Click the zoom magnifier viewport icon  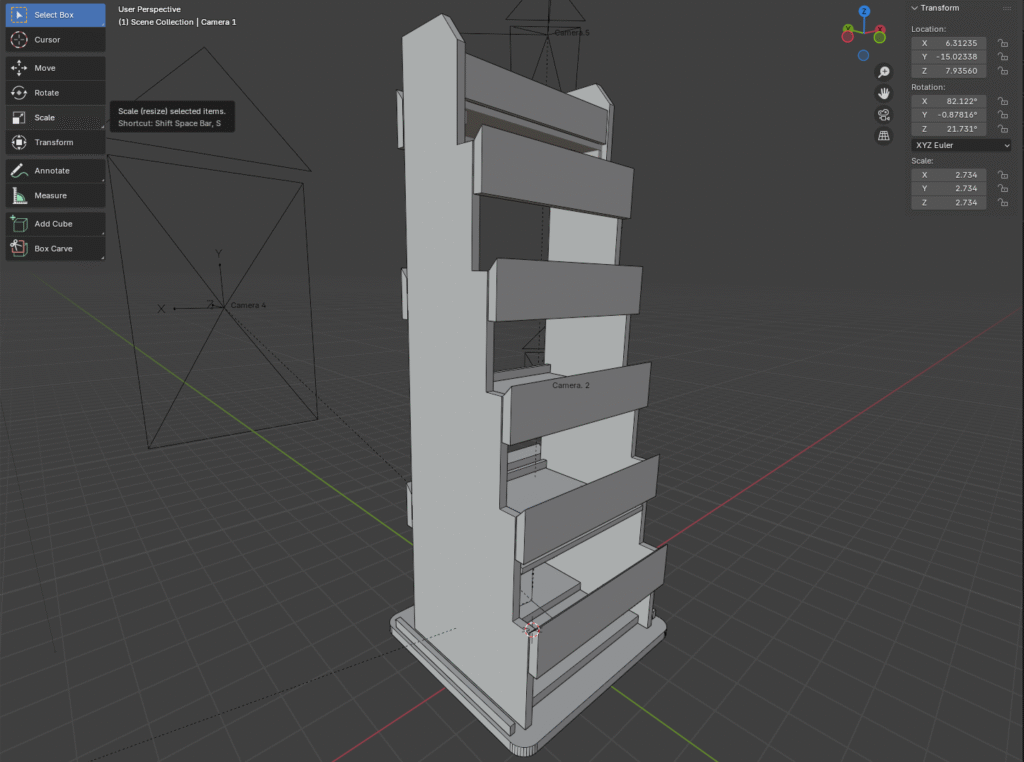(884, 72)
